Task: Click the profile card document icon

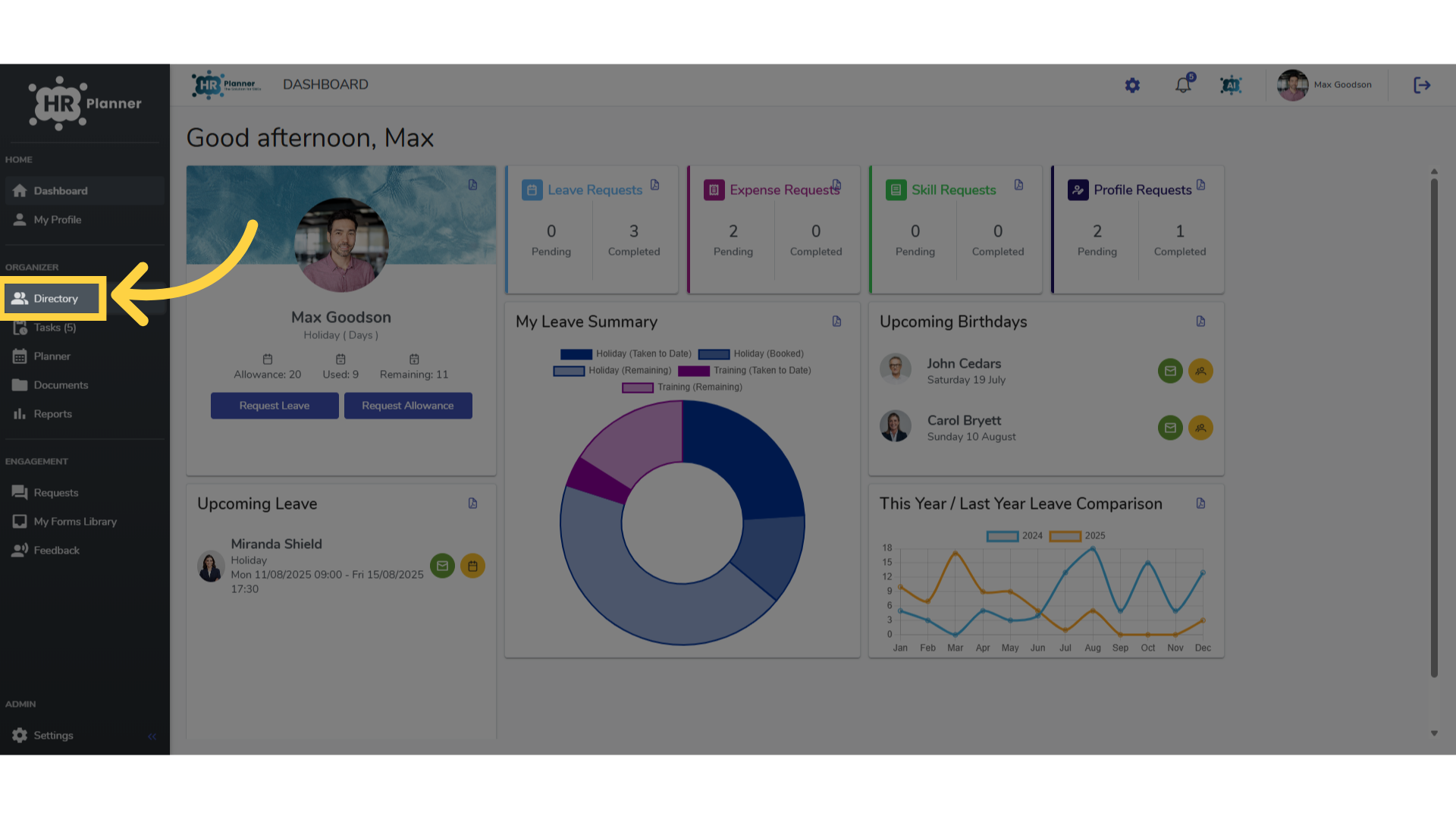Action: [473, 185]
